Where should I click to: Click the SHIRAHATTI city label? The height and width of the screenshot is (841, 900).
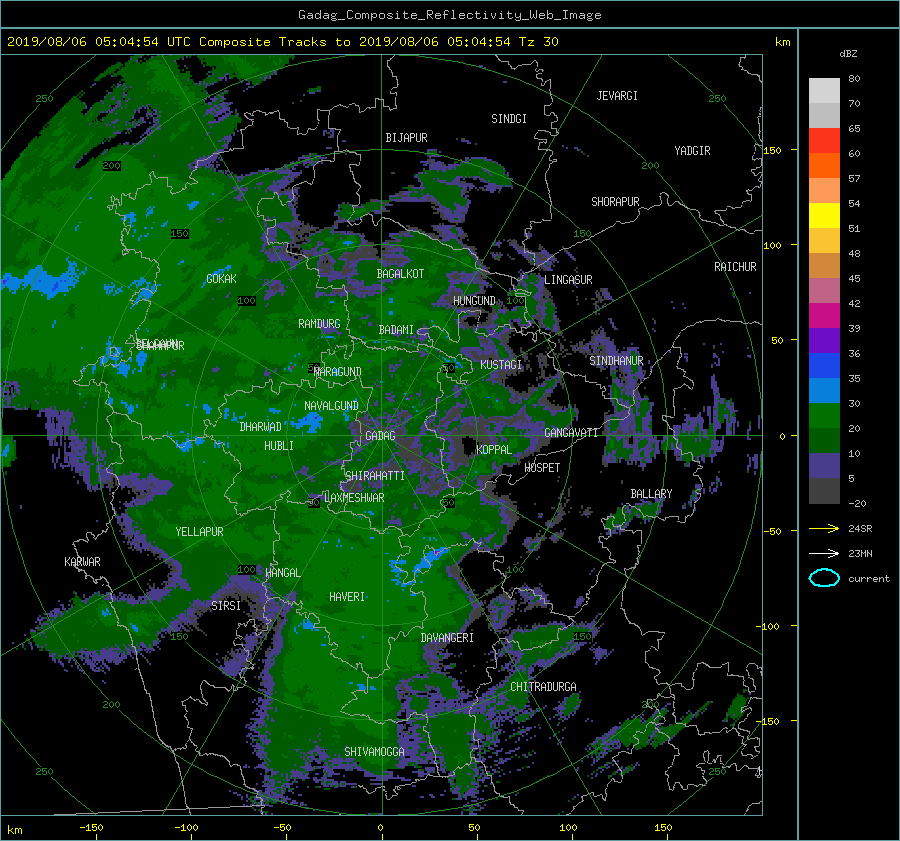tap(375, 476)
